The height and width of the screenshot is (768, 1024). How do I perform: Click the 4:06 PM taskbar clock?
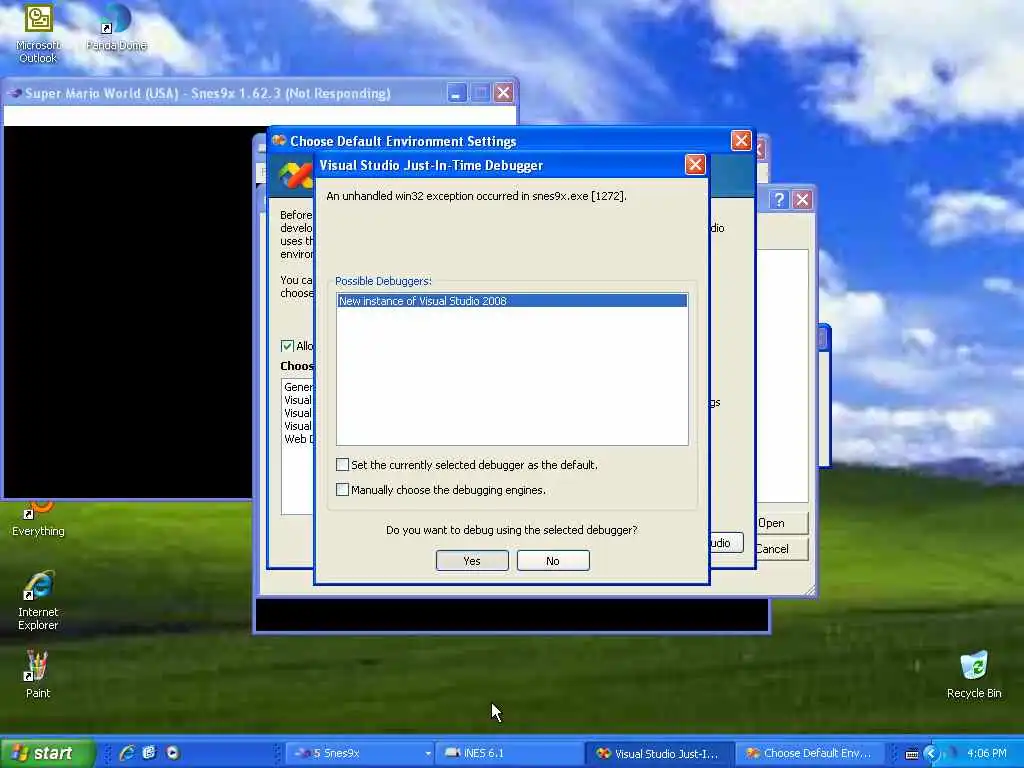tap(986, 753)
